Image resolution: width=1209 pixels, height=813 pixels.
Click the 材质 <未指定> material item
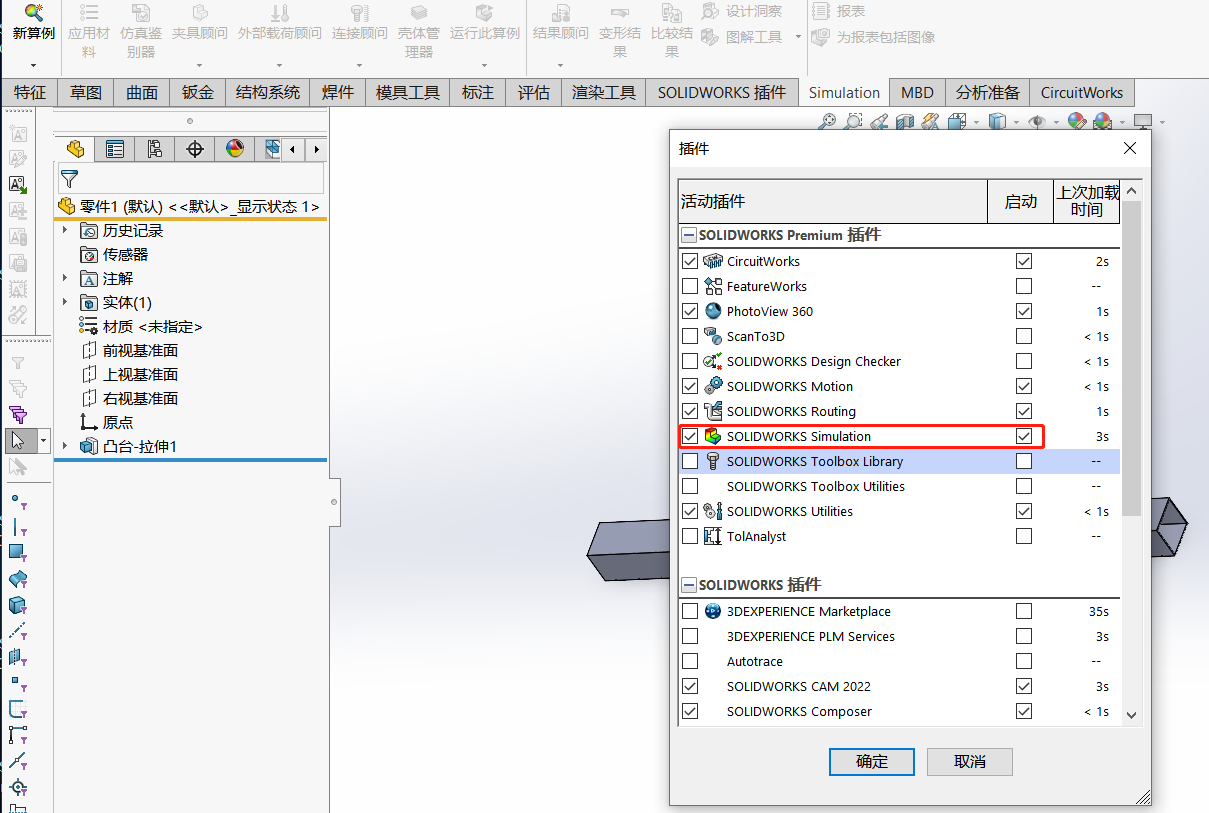click(152, 327)
